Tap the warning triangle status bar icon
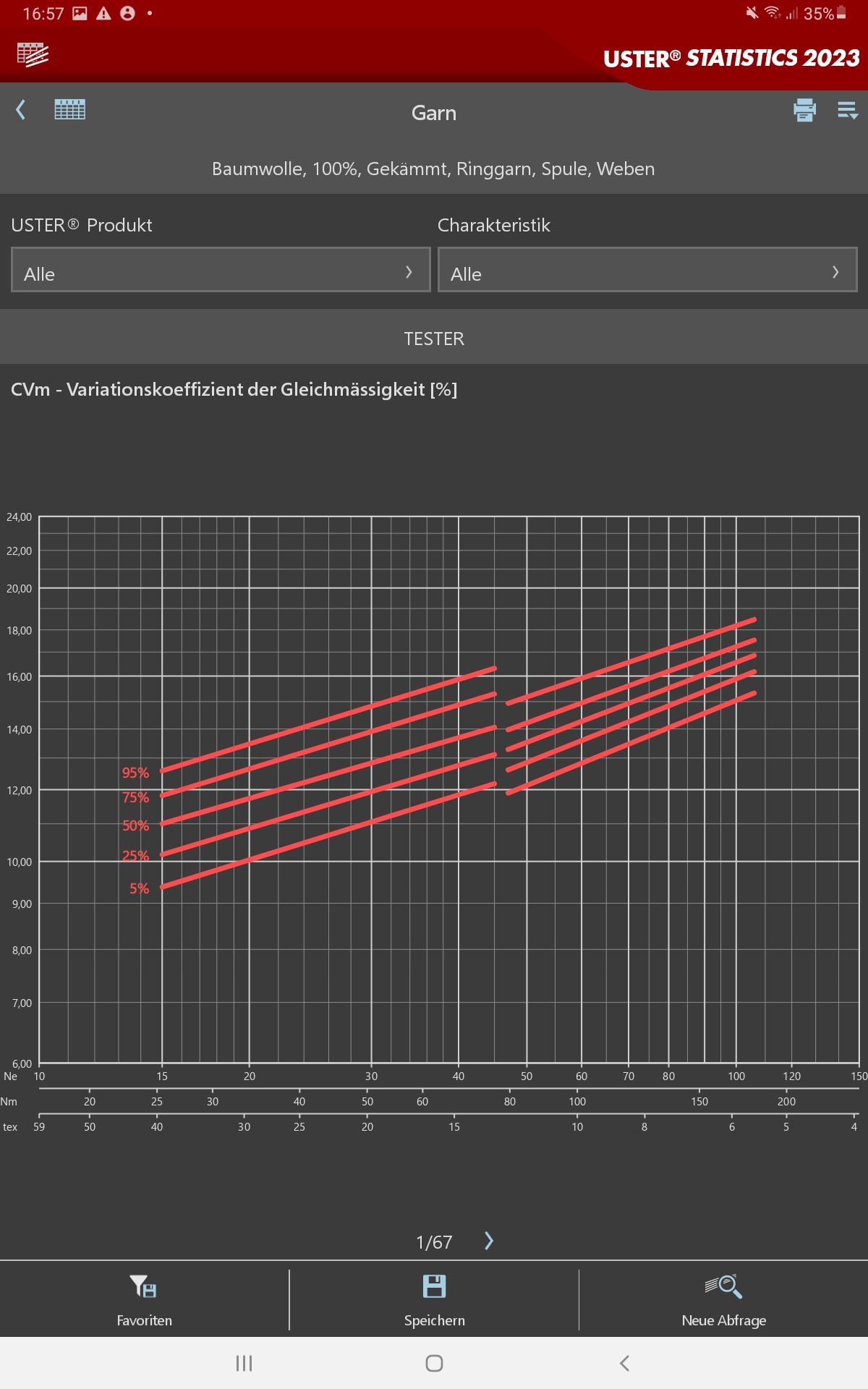 click(103, 13)
